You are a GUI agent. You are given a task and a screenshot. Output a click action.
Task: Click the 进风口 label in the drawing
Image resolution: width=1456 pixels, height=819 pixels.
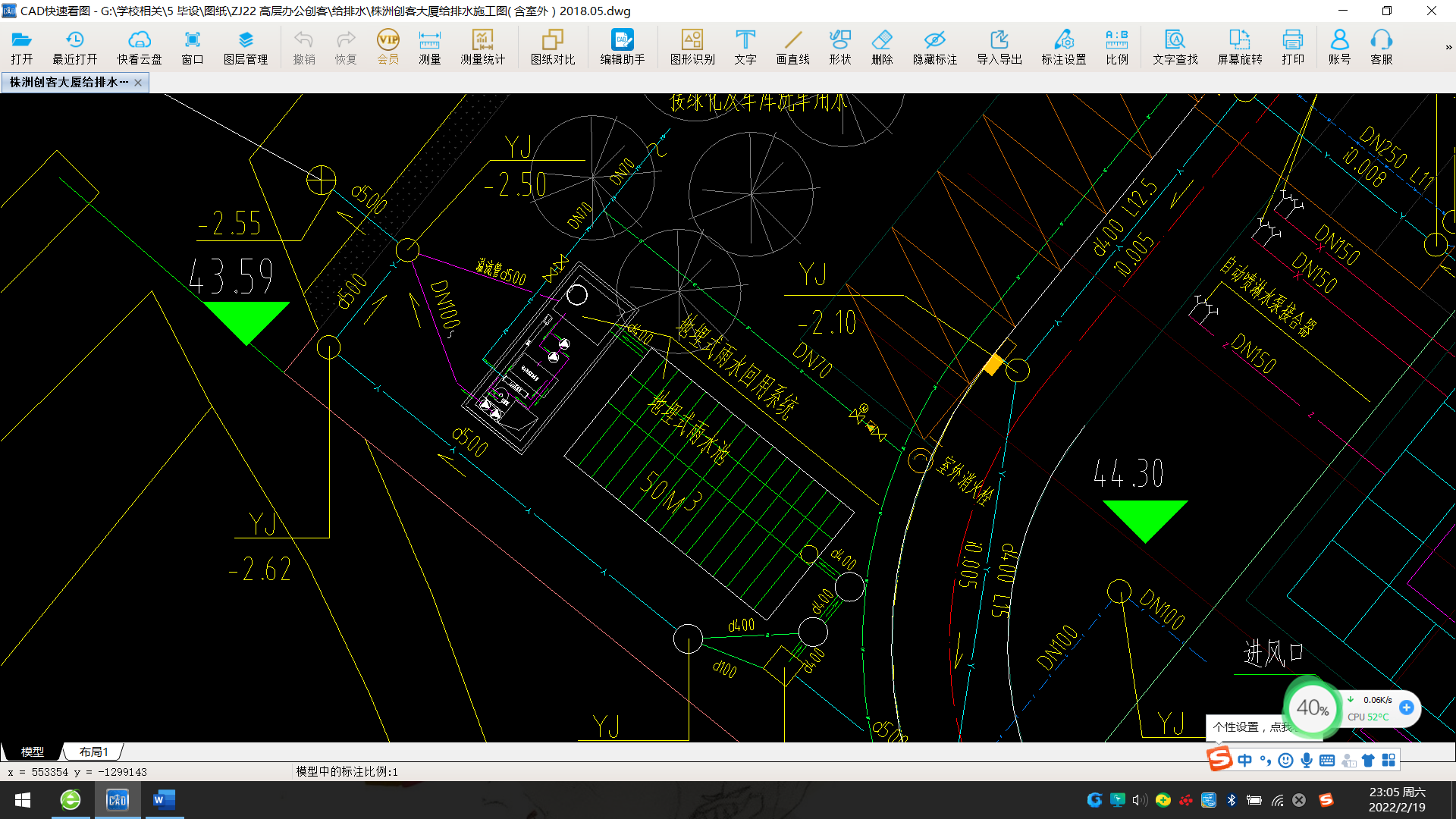(1273, 652)
